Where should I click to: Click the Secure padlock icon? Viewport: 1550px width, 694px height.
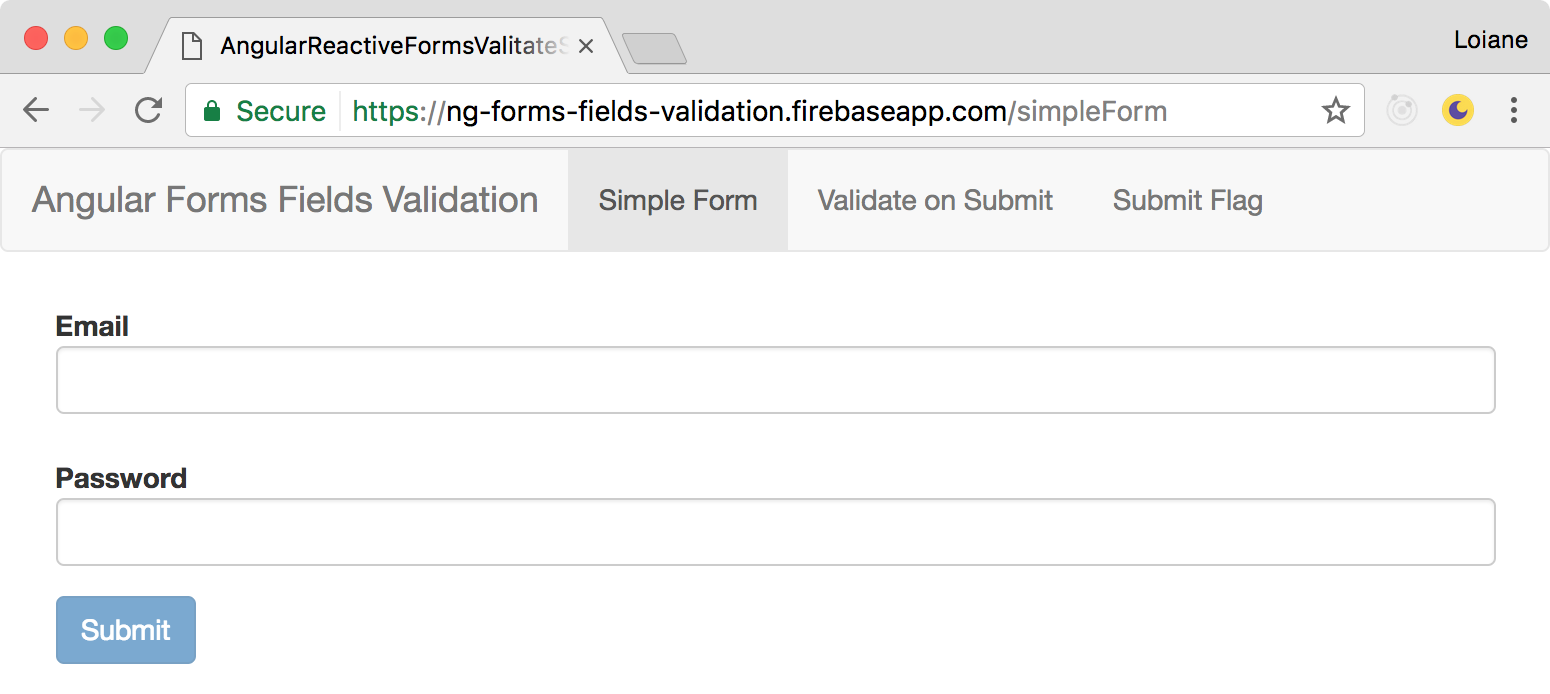[213, 111]
